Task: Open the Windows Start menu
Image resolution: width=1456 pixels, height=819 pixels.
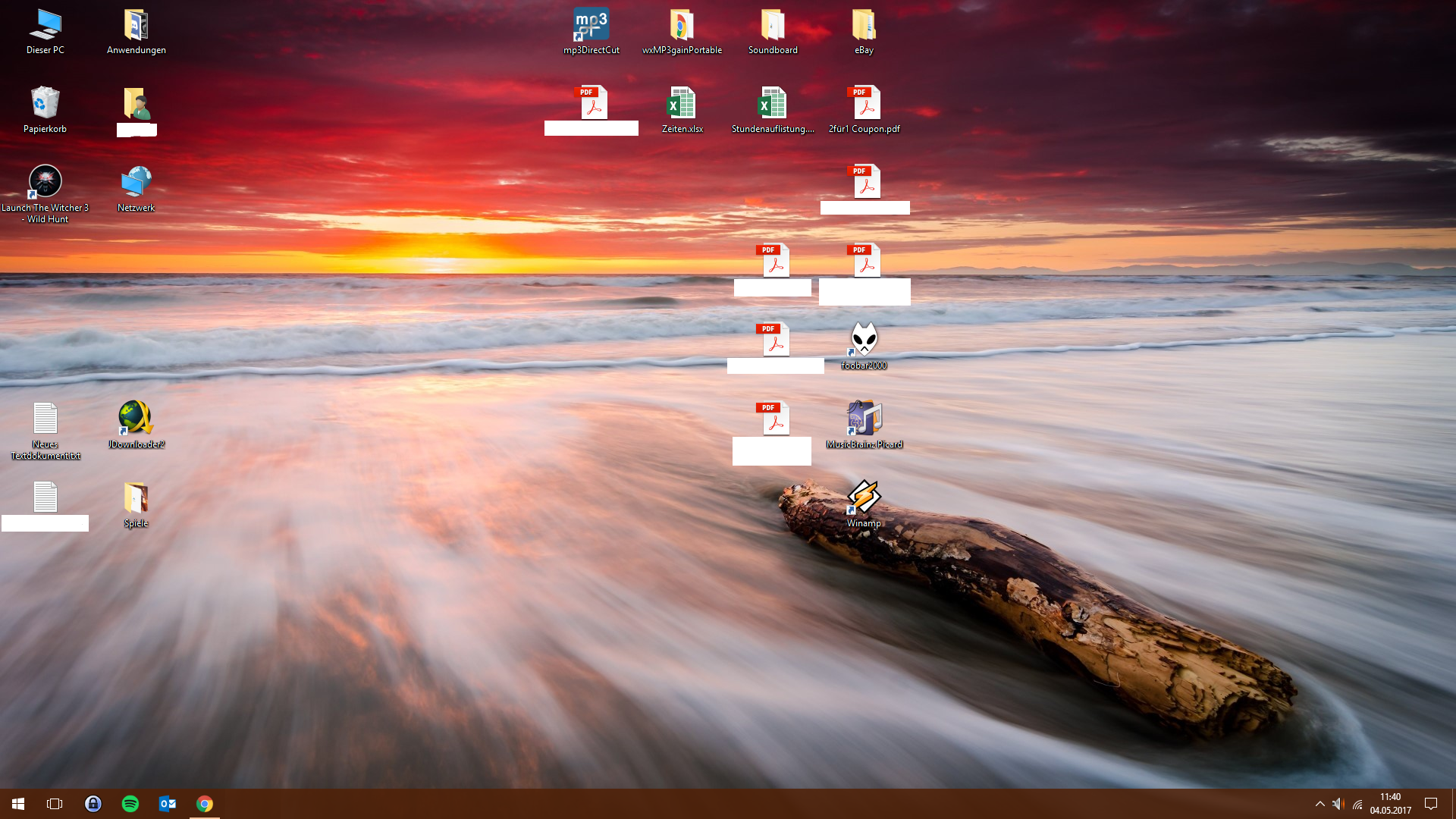Action: click(x=18, y=804)
